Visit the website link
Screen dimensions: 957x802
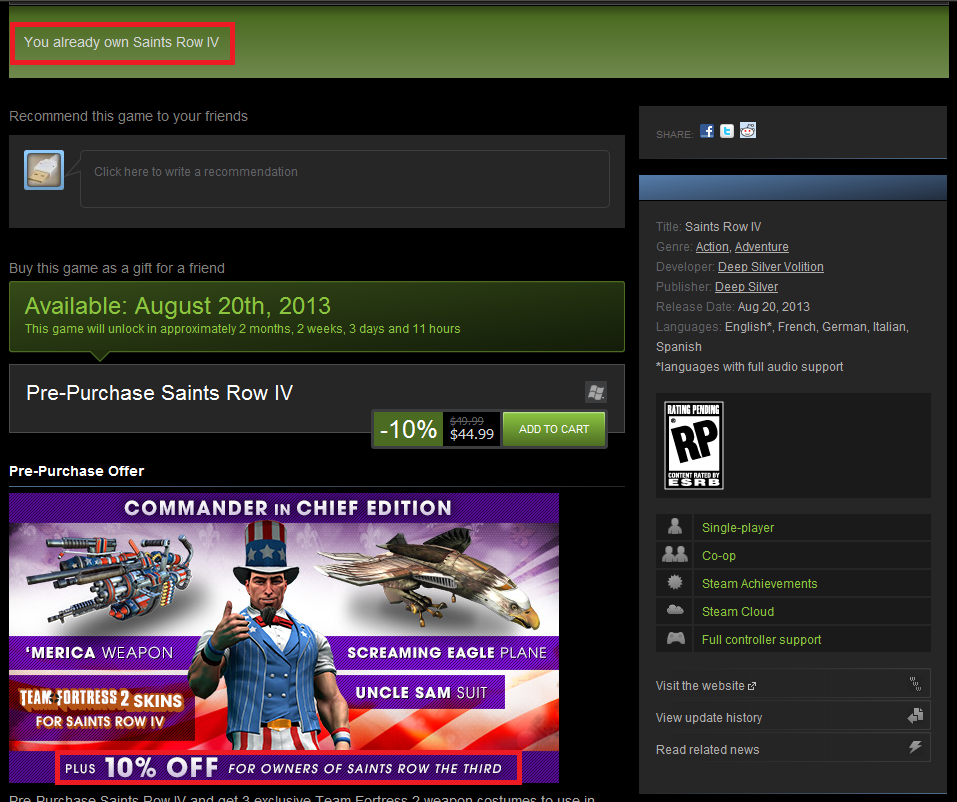(x=706, y=685)
